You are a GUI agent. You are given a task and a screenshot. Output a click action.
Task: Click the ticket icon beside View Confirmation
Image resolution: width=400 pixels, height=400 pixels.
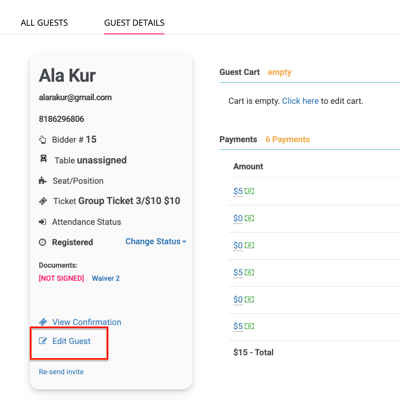(x=43, y=322)
